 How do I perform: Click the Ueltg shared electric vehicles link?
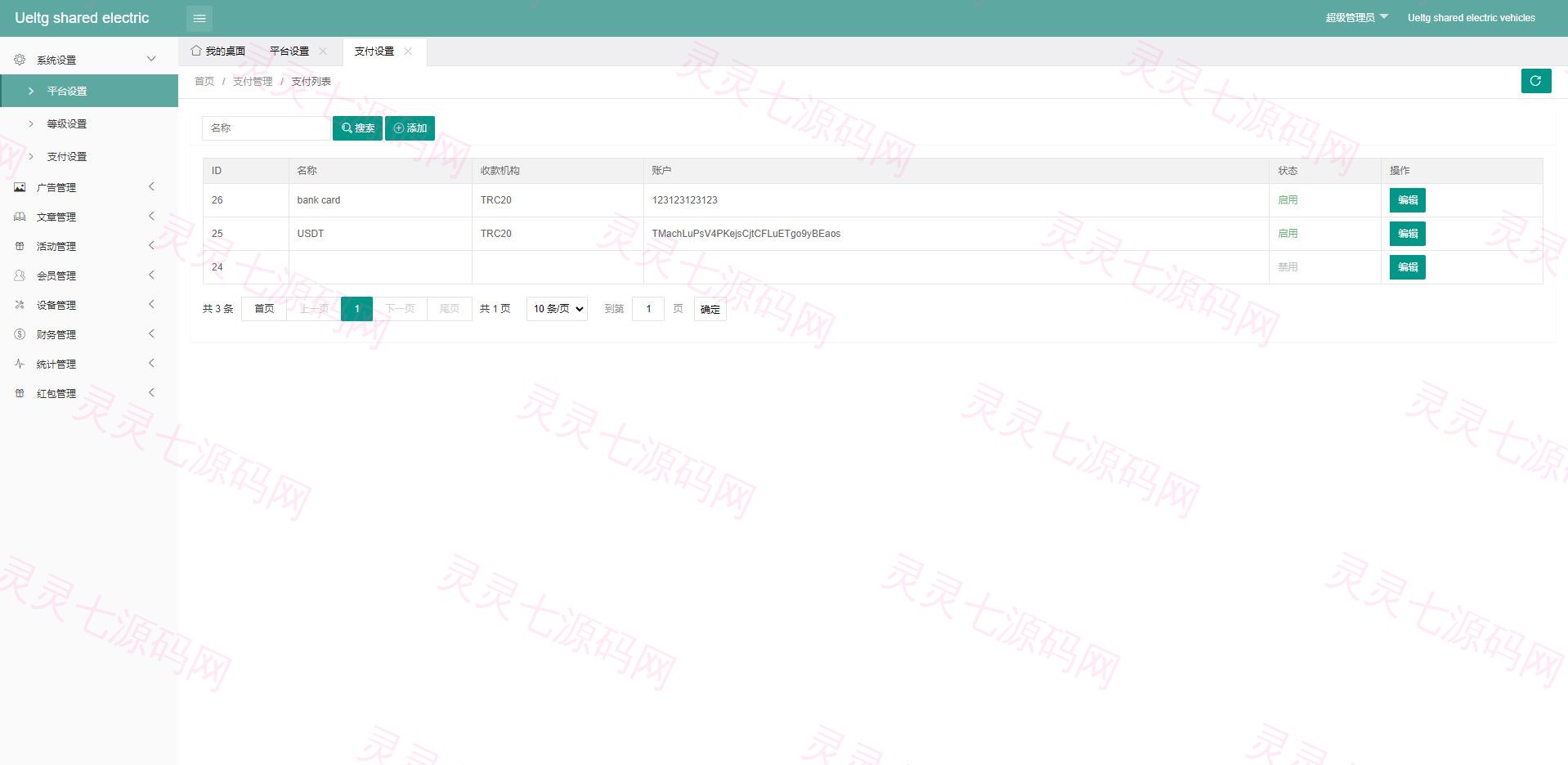(1471, 17)
